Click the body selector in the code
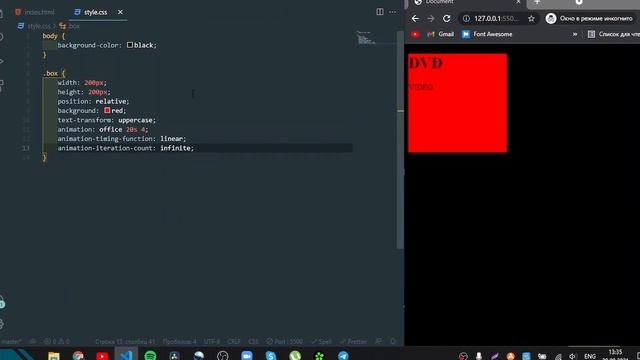The height and width of the screenshot is (360, 640). (x=50, y=36)
